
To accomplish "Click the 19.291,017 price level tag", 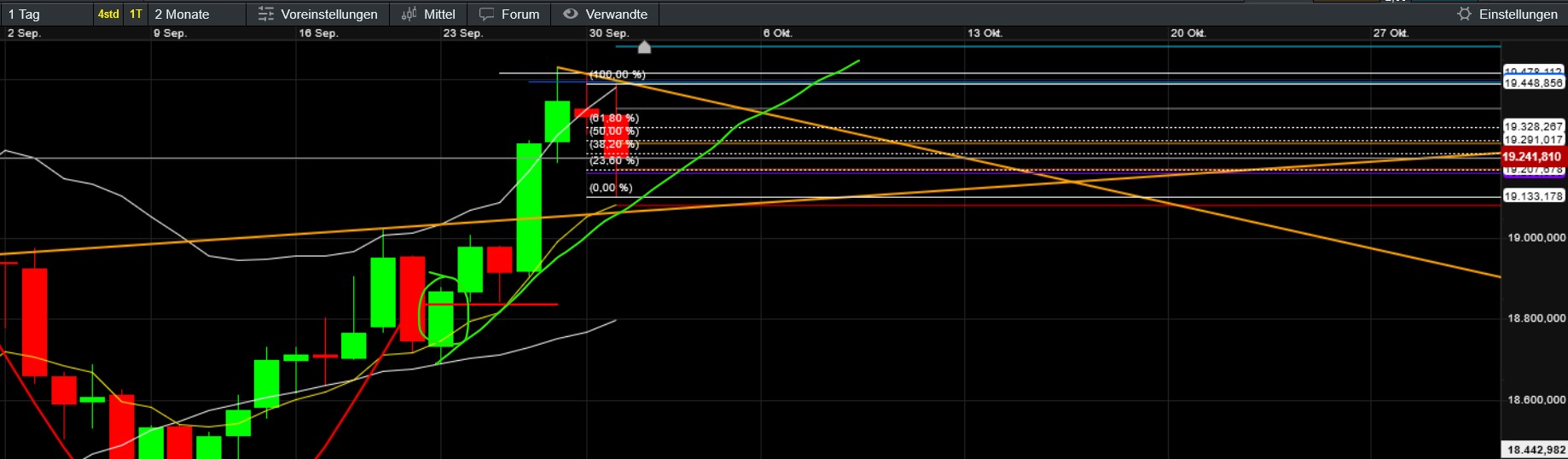I will point(1533,139).
